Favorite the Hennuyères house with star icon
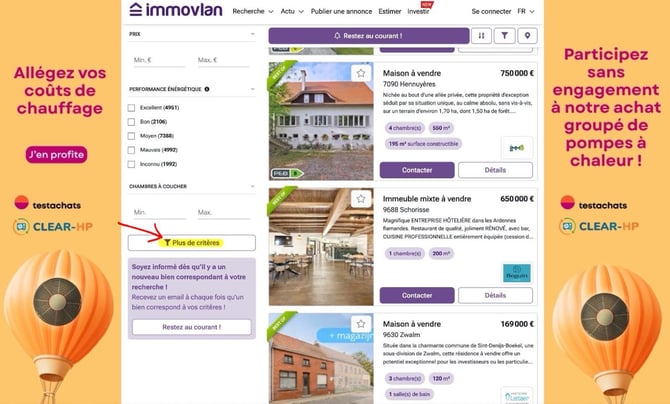The width and height of the screenshot is (670, 404). [361, 73]
